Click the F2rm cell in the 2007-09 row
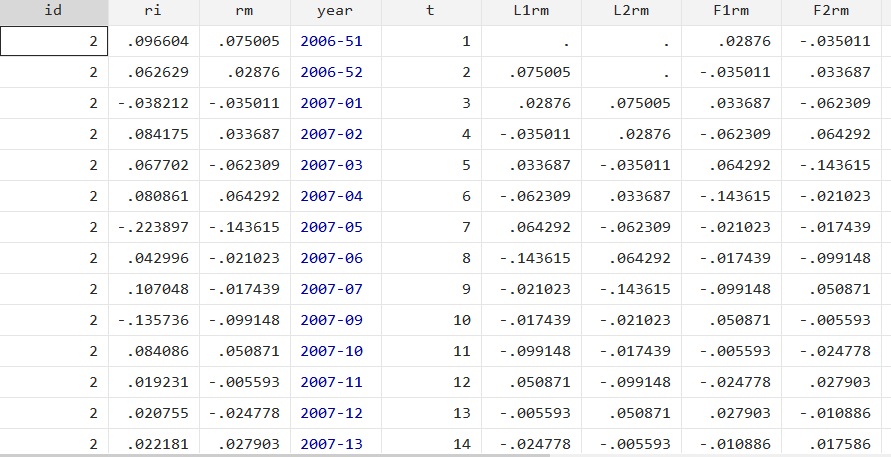The width and height of the screenshot is (891, 457). coord(831,320)
